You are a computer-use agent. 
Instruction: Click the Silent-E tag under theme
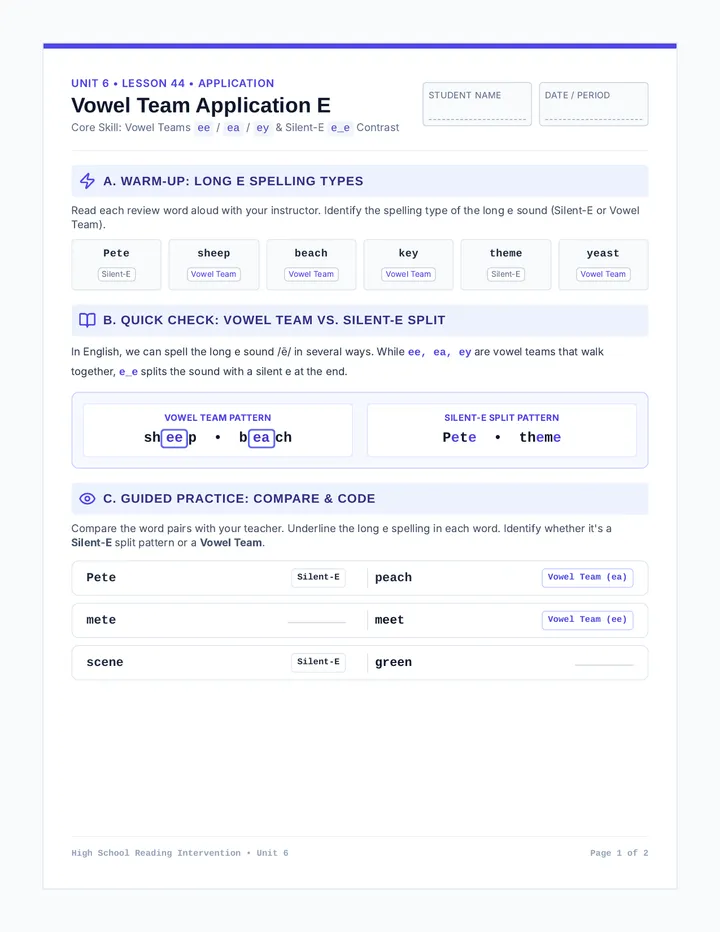(x=506, y=274)
